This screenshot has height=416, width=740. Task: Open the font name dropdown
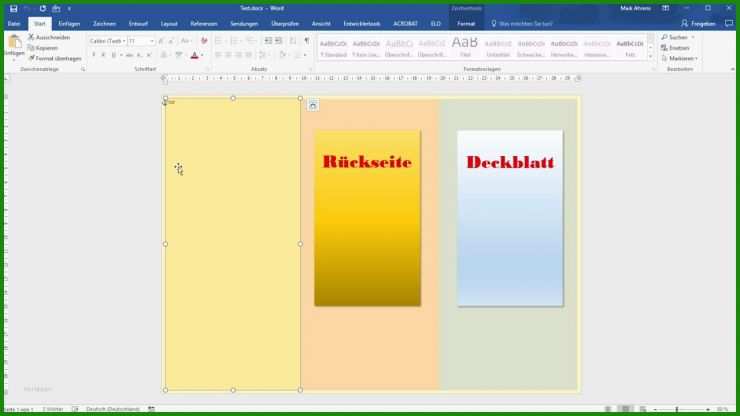coord(124,41)
